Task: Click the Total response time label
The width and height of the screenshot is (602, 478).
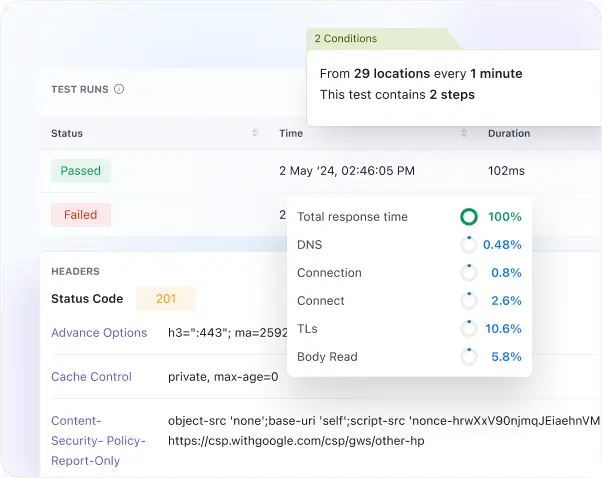Action: pyautogui.click(x=352, y=217)
